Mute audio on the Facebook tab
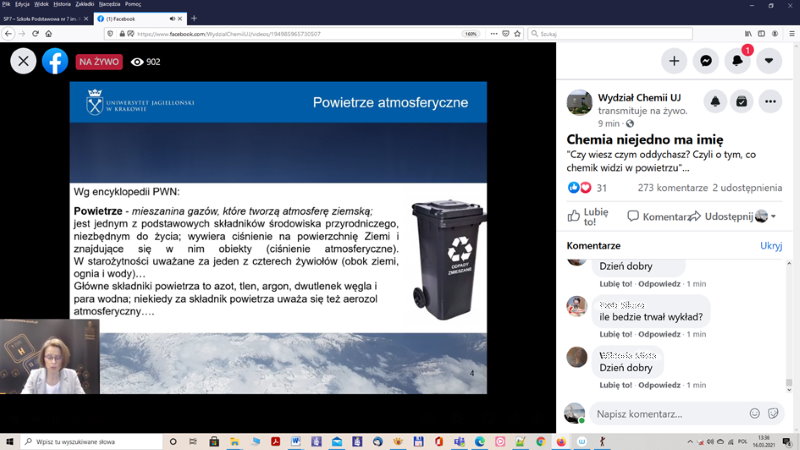The height and width of the screenshot is (450, 800). coord(172,19)
